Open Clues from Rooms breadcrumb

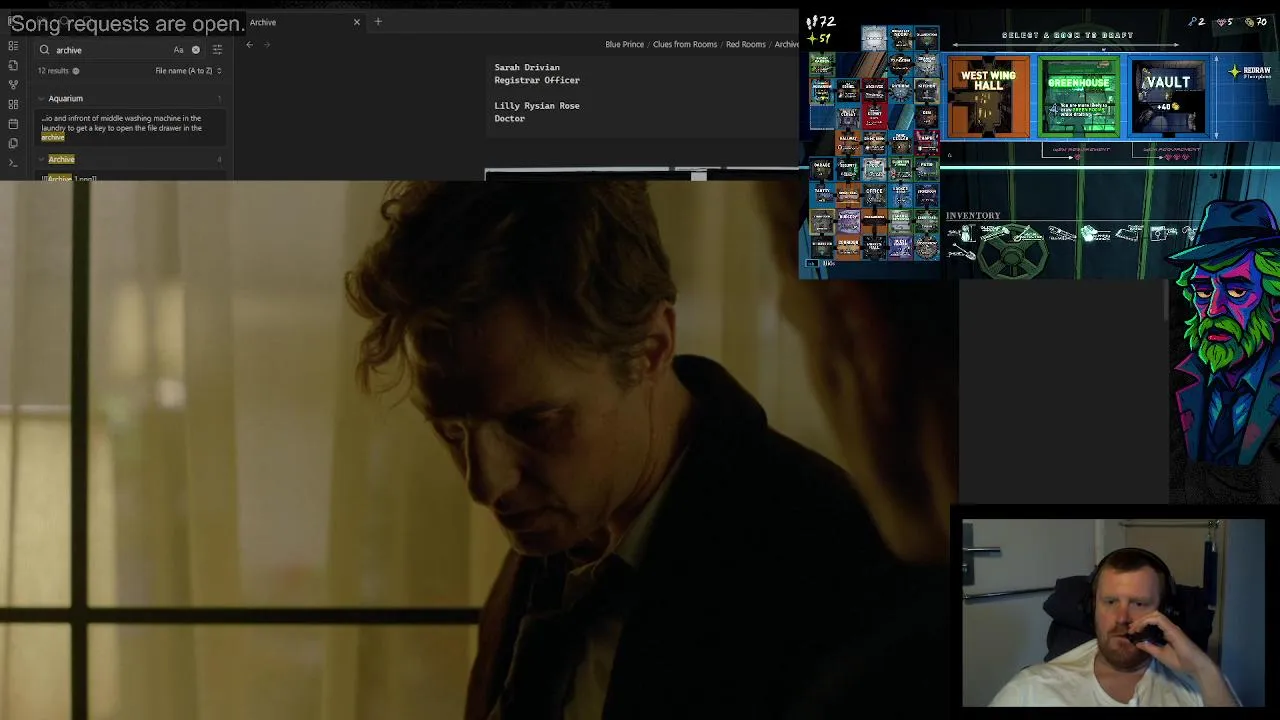[685, 44]
